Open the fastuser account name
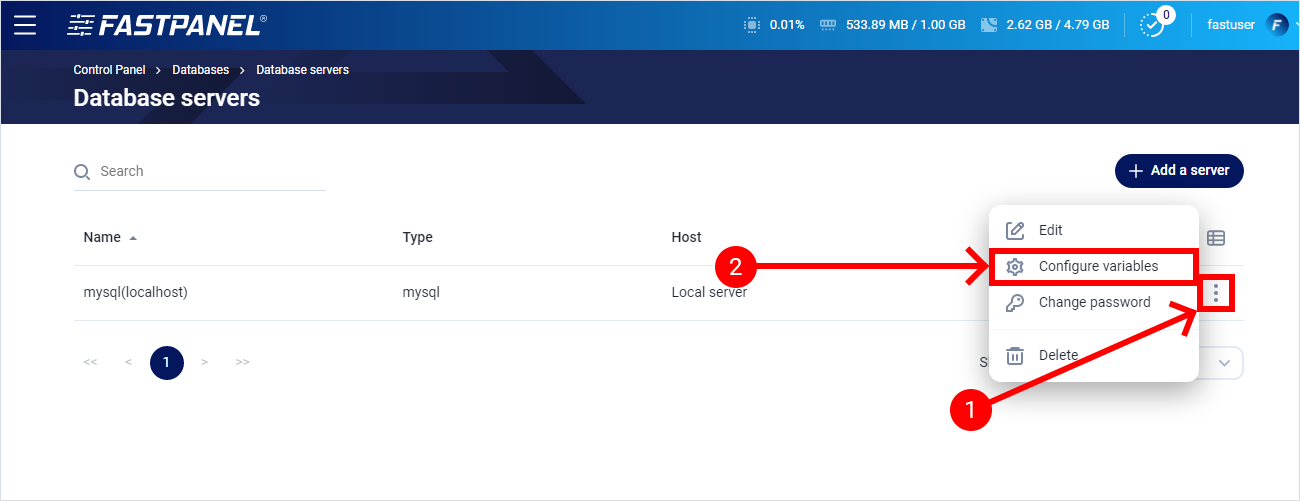This screenshot has width=1300, height=501. 1231,25
